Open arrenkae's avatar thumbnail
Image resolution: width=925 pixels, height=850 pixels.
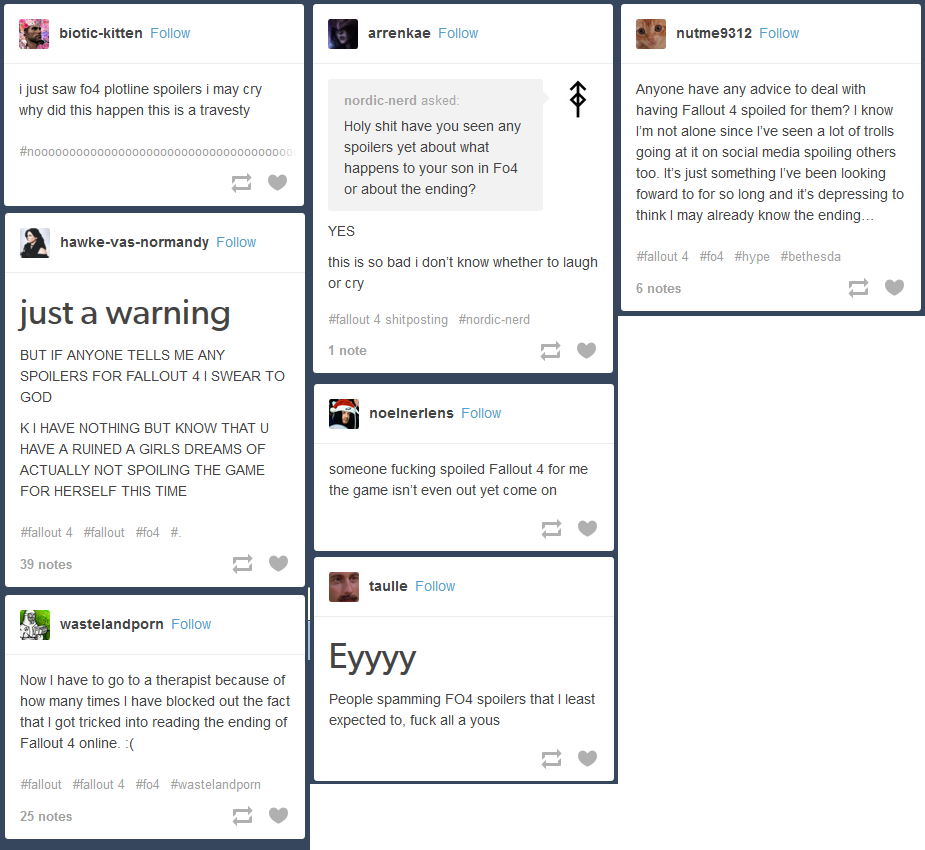coord(343,34)
